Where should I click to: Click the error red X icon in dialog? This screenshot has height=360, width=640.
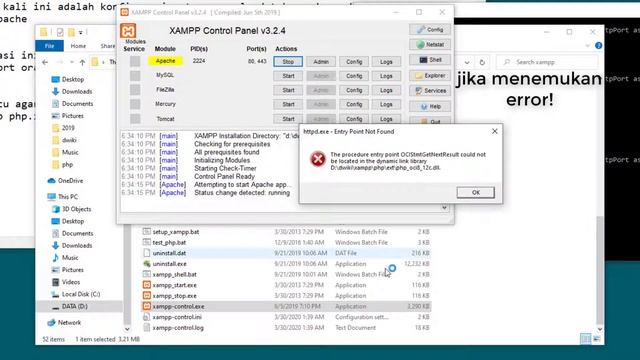(x=318, y=159)
